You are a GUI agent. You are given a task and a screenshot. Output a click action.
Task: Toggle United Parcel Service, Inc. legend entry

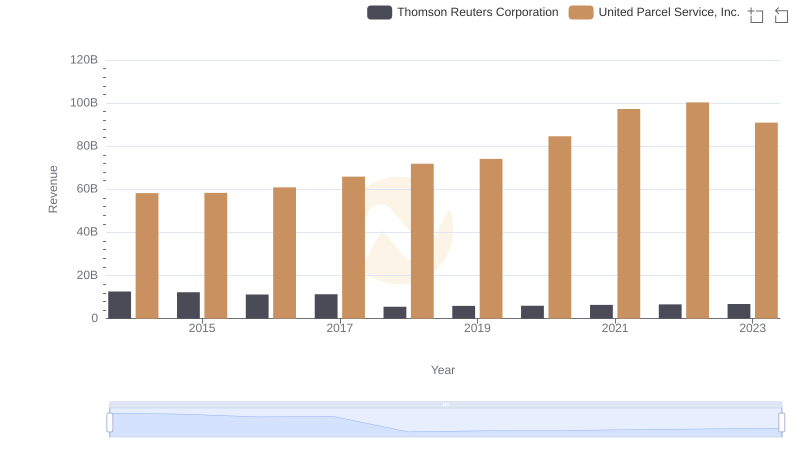654,12
